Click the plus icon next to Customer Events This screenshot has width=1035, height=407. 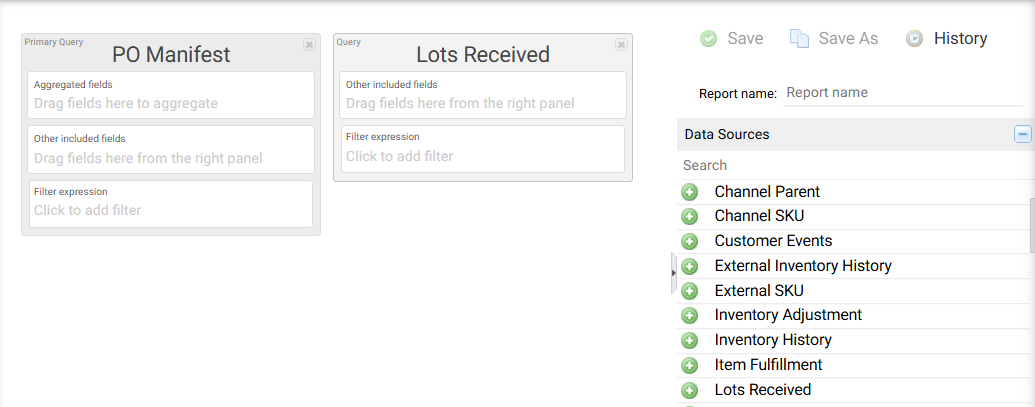(689, 241)
